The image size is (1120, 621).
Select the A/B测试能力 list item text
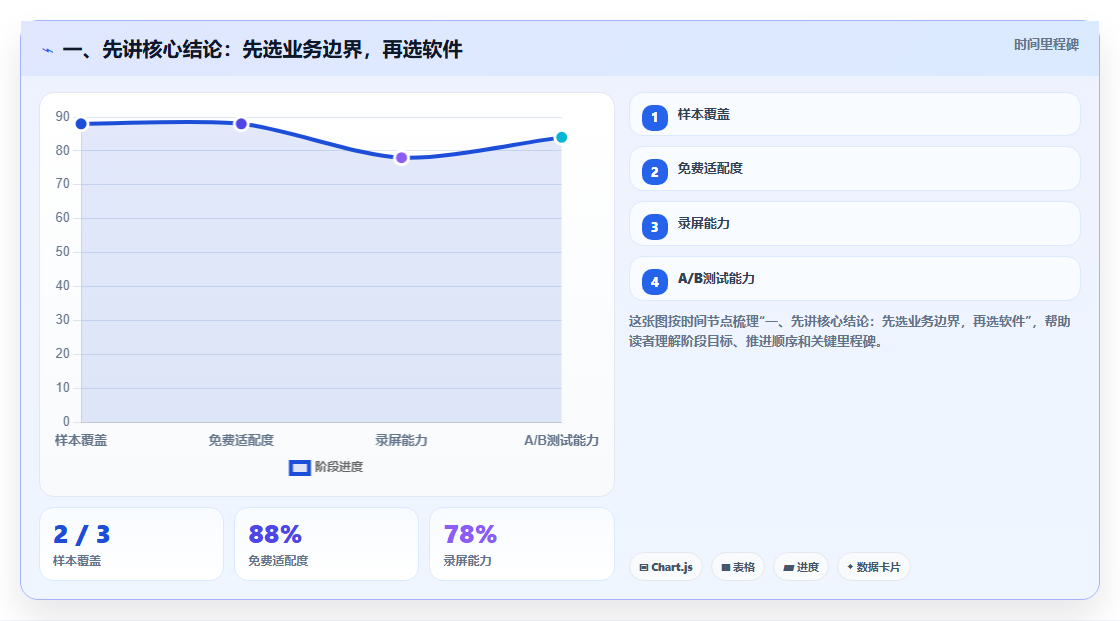716,279
